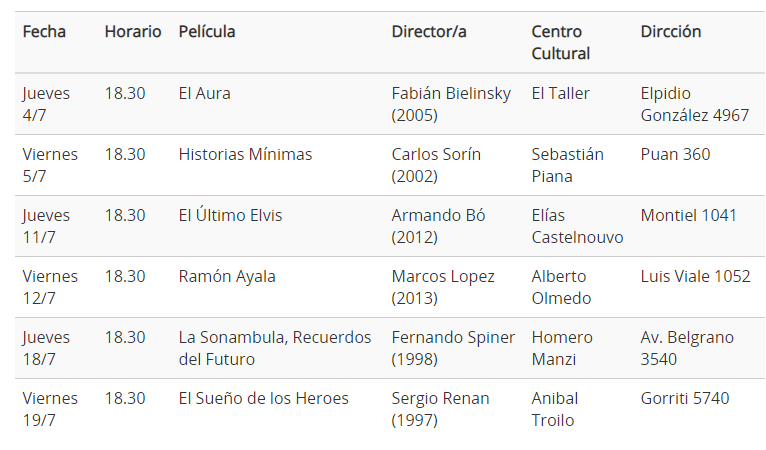This screenshot has width=766, height=450.
Task: Click the Ramón Ayala film title
Action: tap(227, 277)
